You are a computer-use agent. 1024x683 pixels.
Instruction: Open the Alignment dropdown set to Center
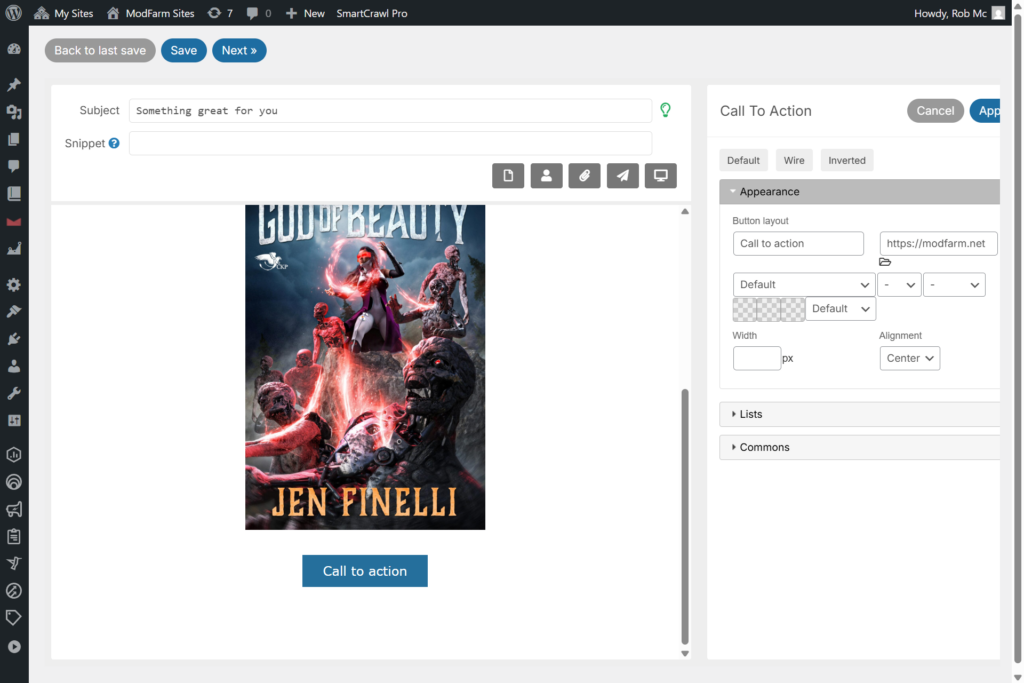pos(909,358)
